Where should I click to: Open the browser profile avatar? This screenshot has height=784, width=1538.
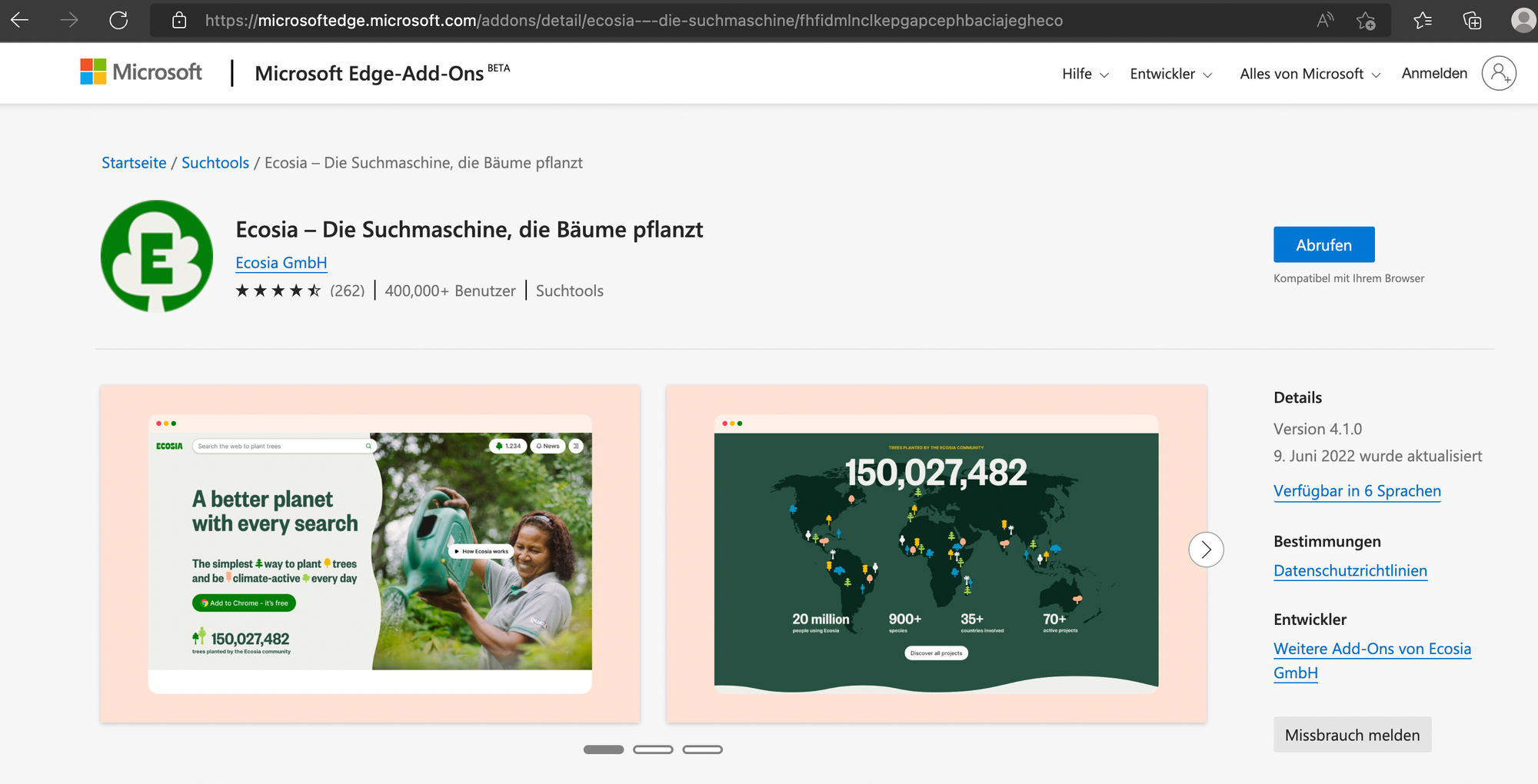(x=1523, y=20)
